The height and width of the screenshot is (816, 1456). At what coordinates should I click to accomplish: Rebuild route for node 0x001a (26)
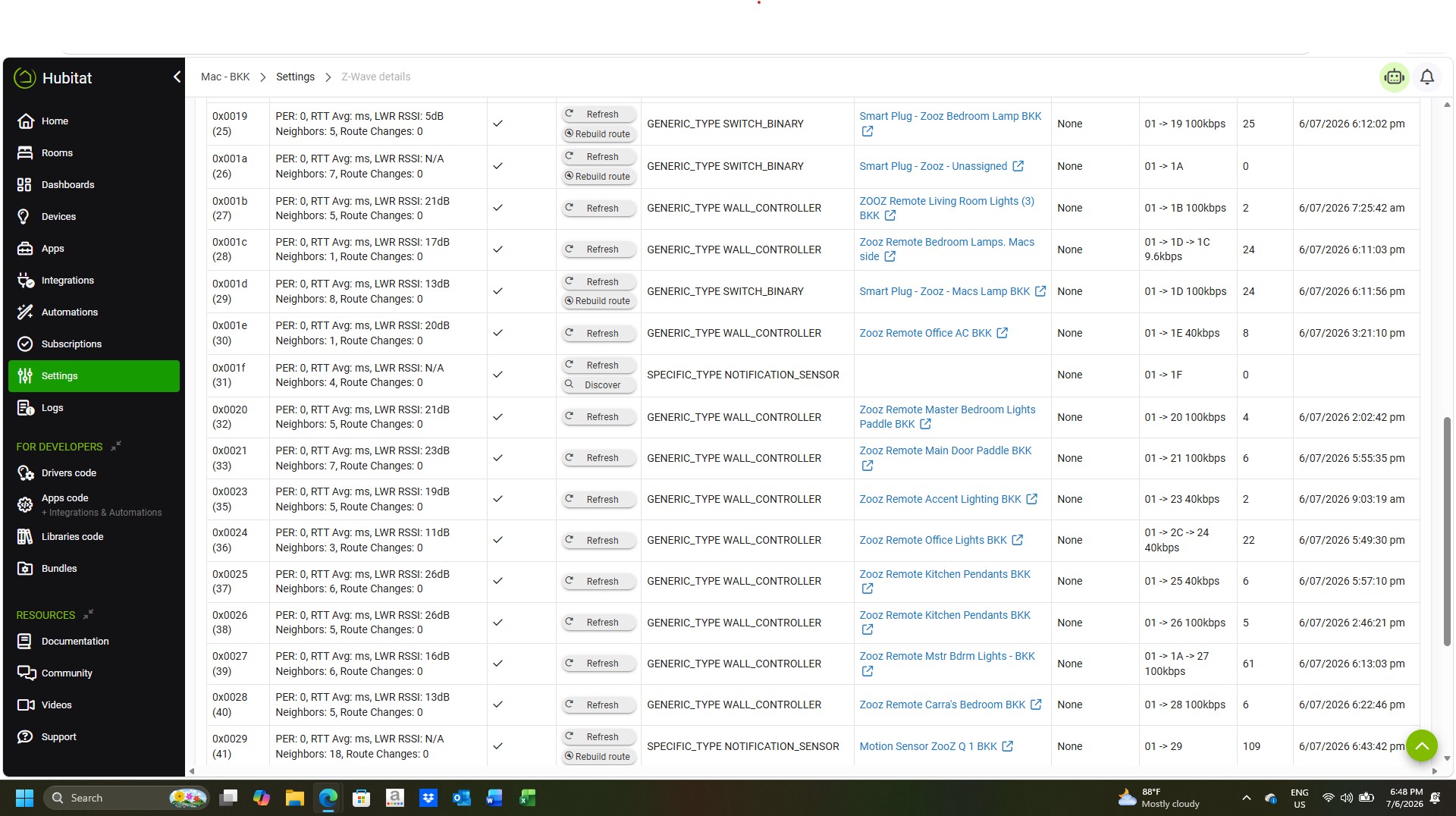pos(598,177)
